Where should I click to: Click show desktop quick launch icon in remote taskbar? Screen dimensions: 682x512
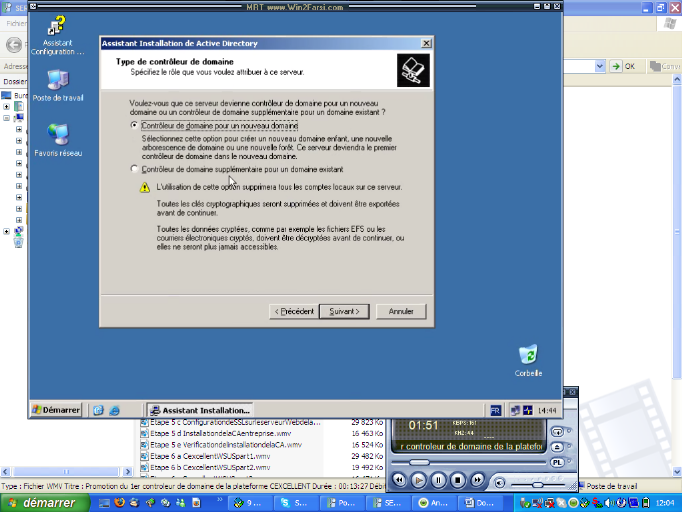(98, 410)
